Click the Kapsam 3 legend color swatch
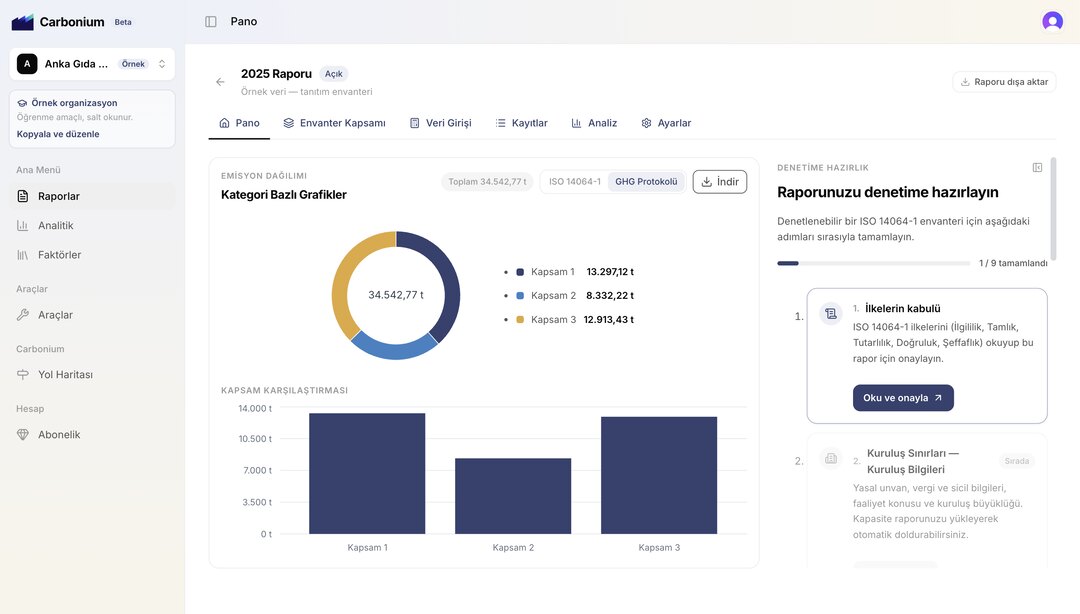1080x614 pixels. coord(520,320)
